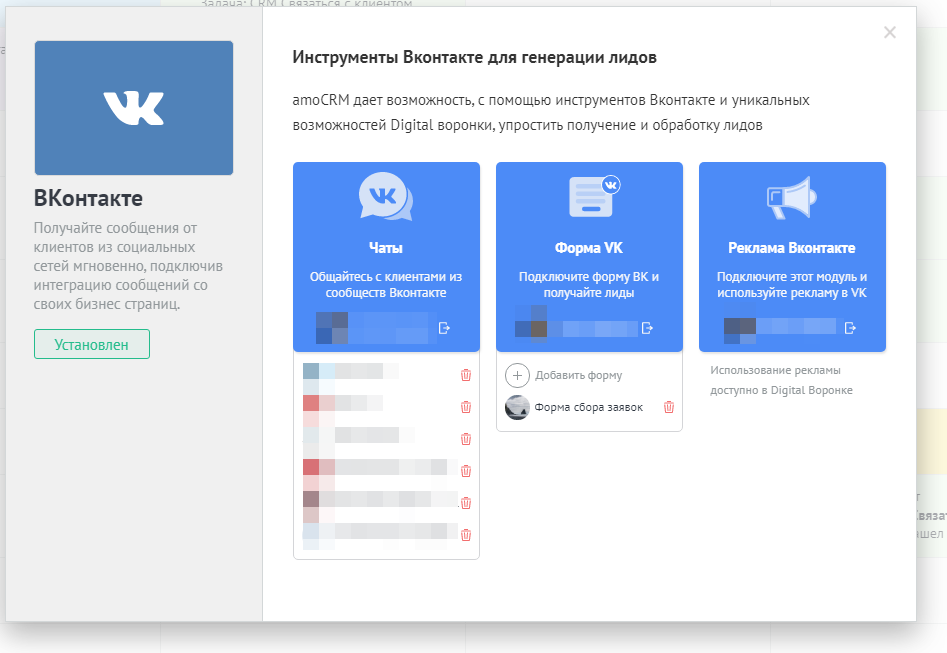The width and height of the screenshot is (947, 653).
Task: Click logout icon in Реклама Вконтакте card
Action: click(851, 327)
